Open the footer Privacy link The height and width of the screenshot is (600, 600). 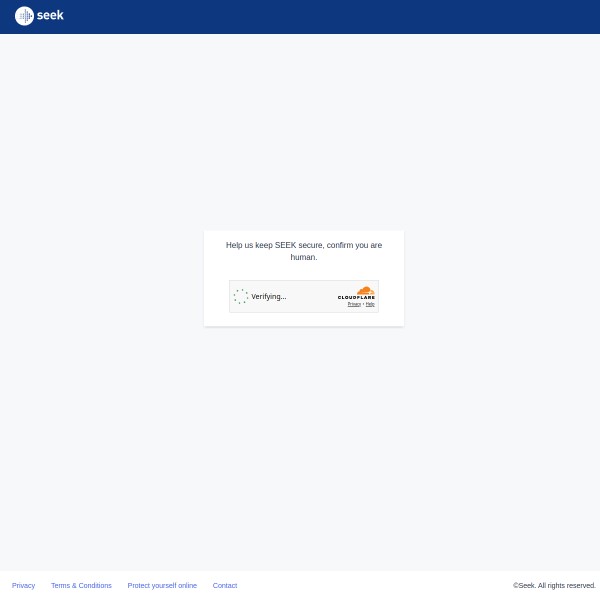point(23,585)
